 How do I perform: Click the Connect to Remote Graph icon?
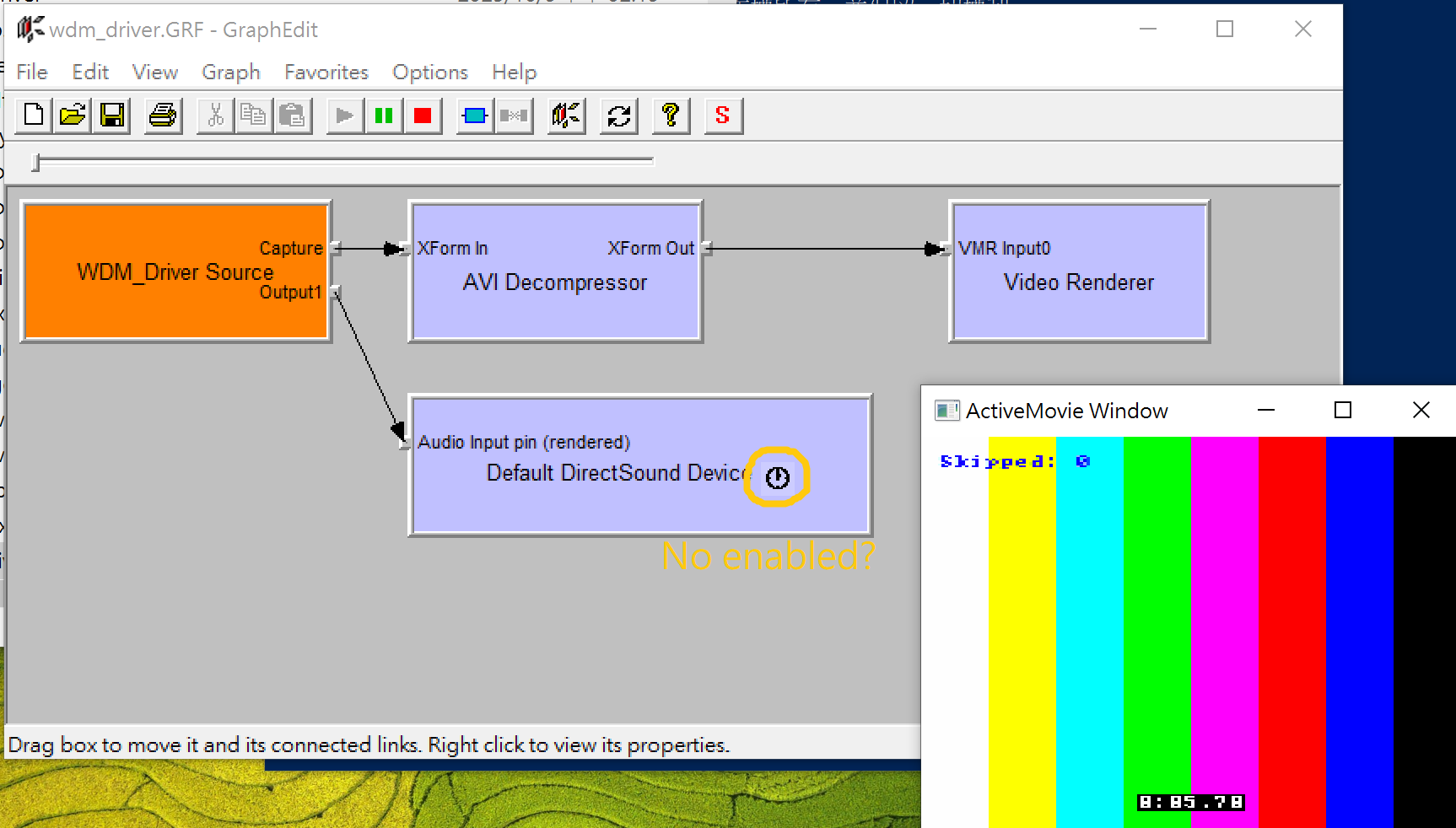567,116
